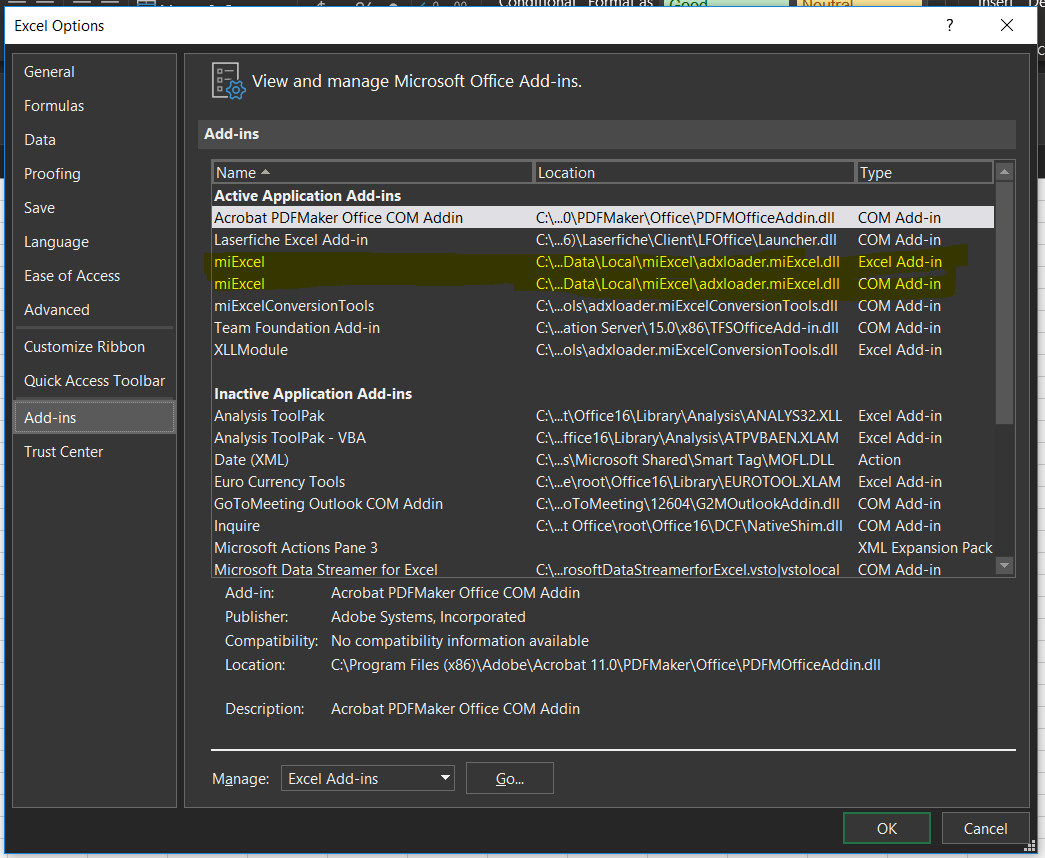Confirm with the OK button
This screenshot has height=858, width=1045.
pyautogui.click(x=886, y=829)
